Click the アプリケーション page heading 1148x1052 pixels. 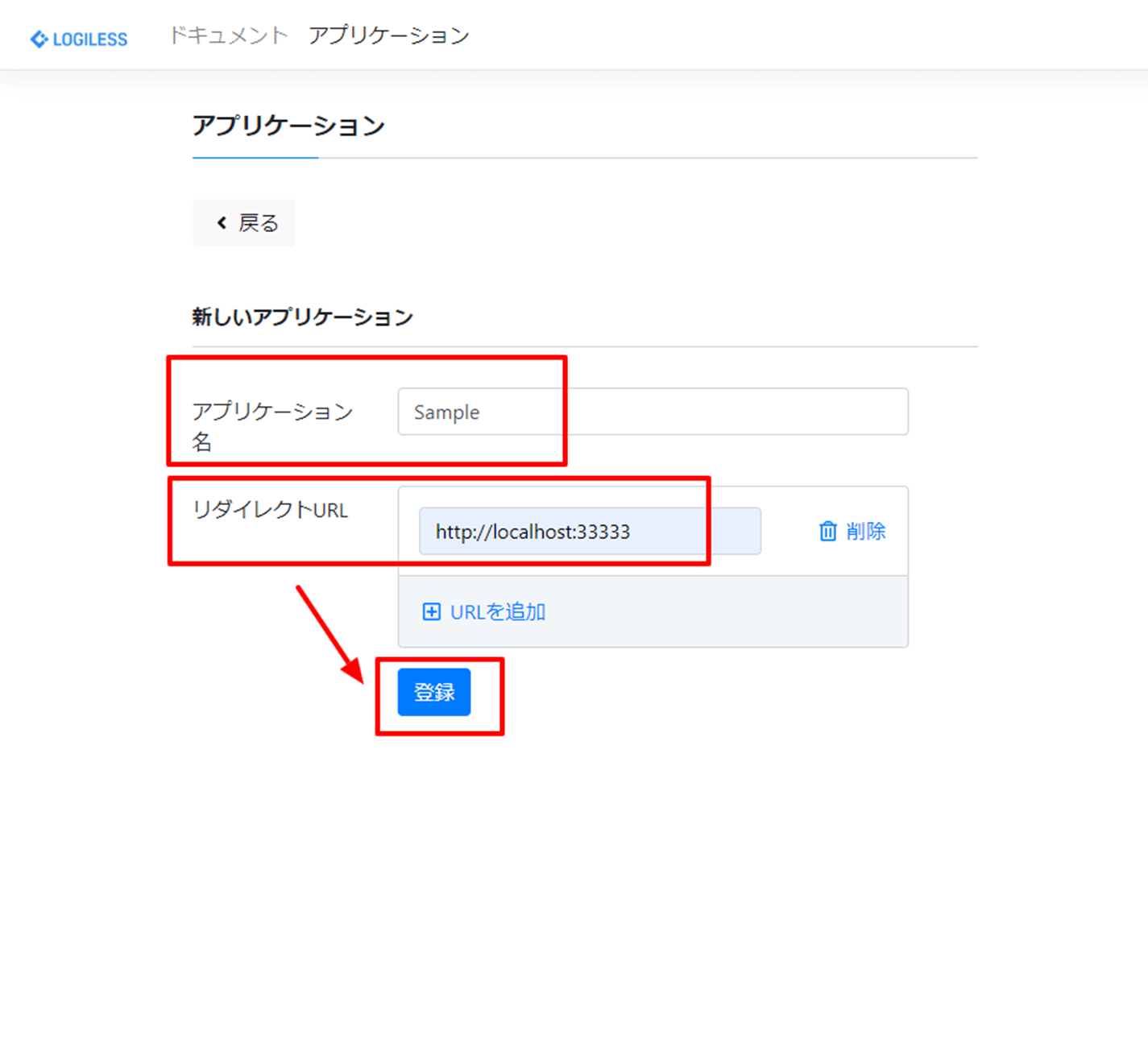pos(288,126)
